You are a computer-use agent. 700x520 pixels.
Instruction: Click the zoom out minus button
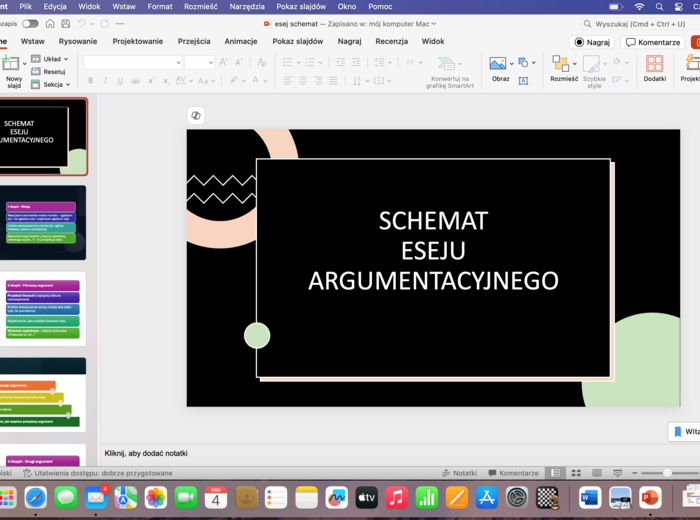[634, 473]
